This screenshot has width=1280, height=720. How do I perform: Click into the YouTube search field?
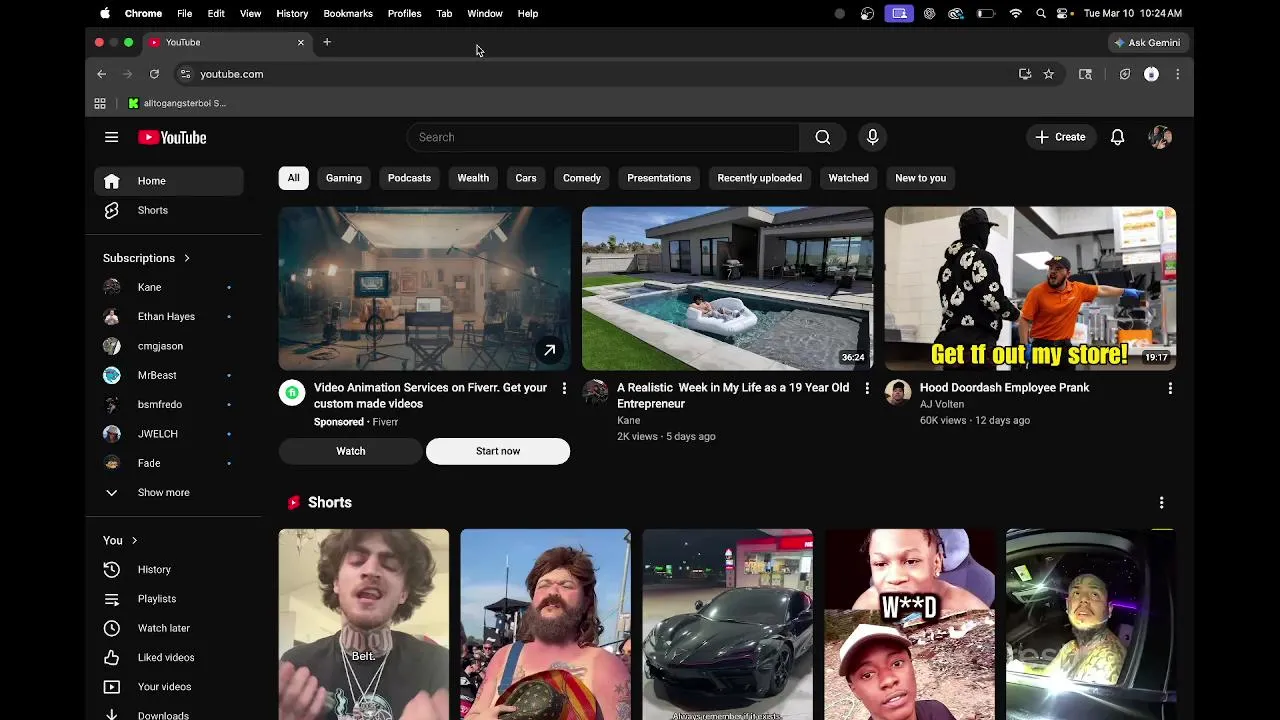(x=604, y=137)
